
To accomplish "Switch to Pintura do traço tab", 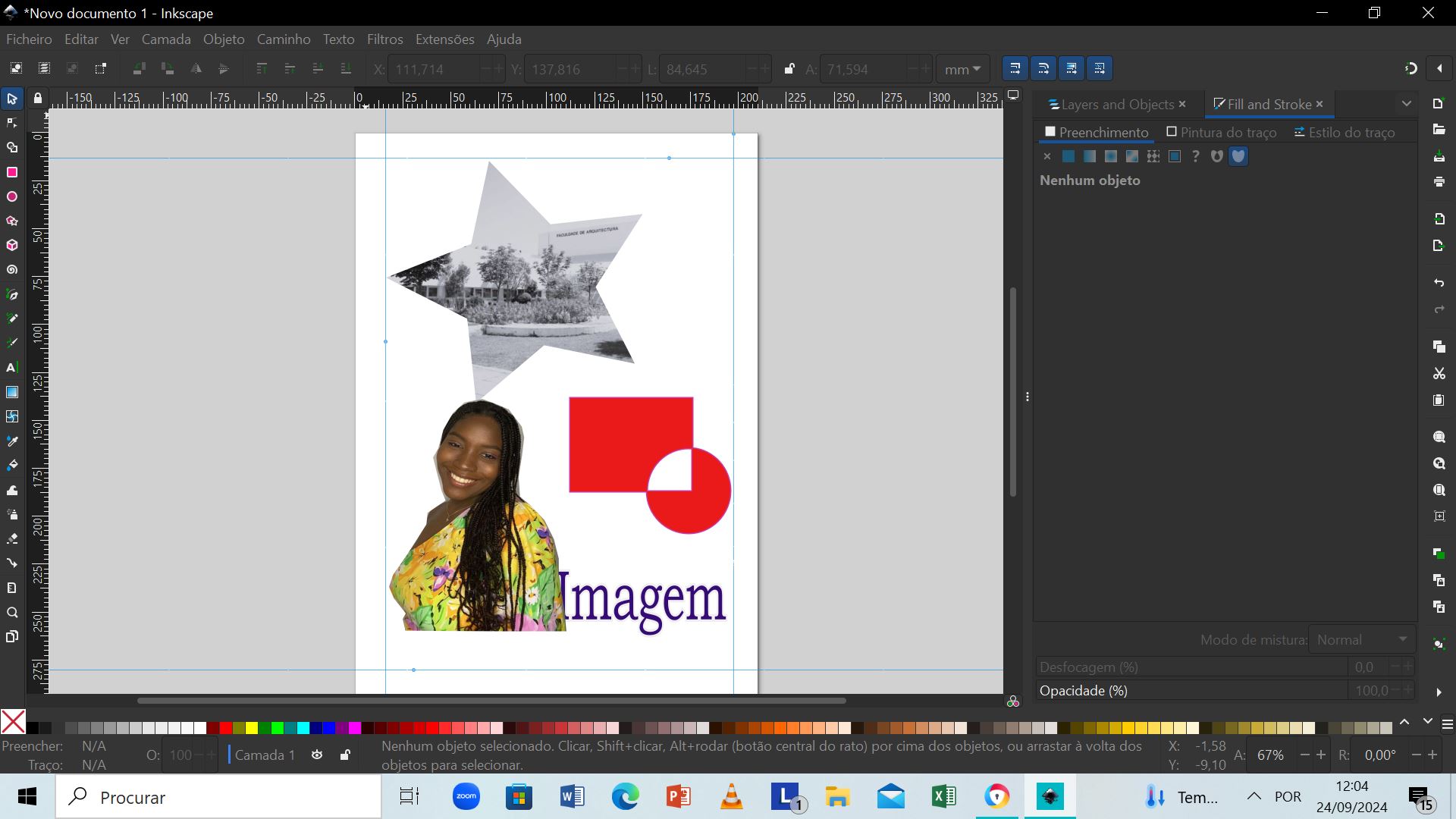I will [x=1222, y=133].
